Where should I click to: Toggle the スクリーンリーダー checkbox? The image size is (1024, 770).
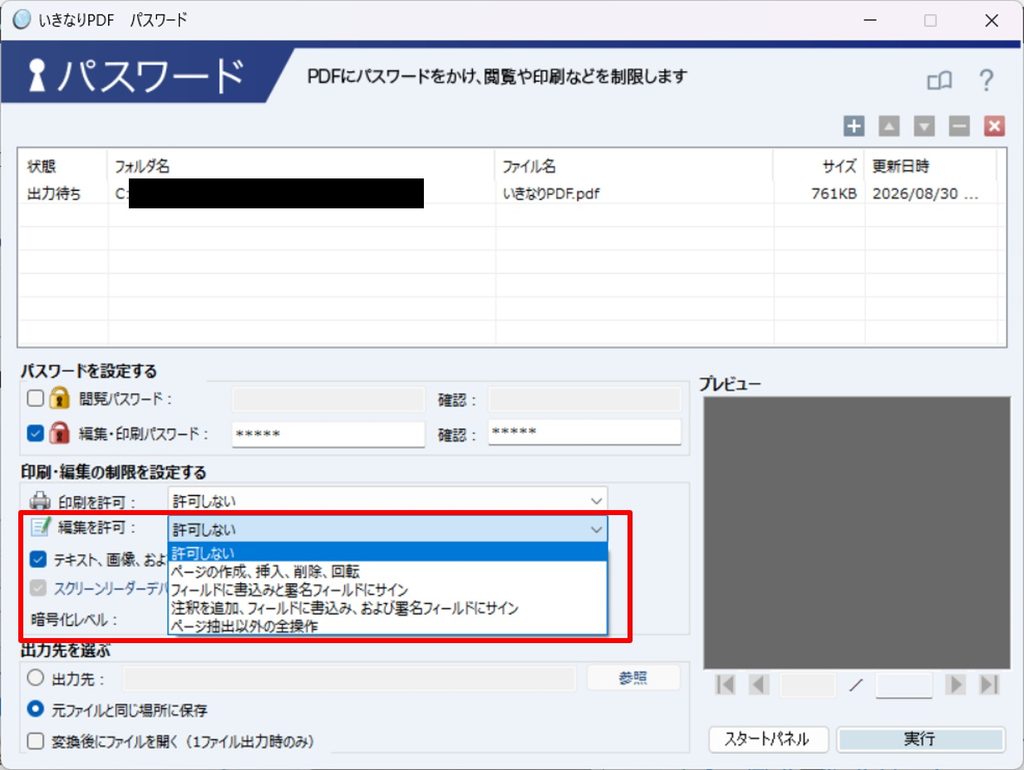(38, 588)
